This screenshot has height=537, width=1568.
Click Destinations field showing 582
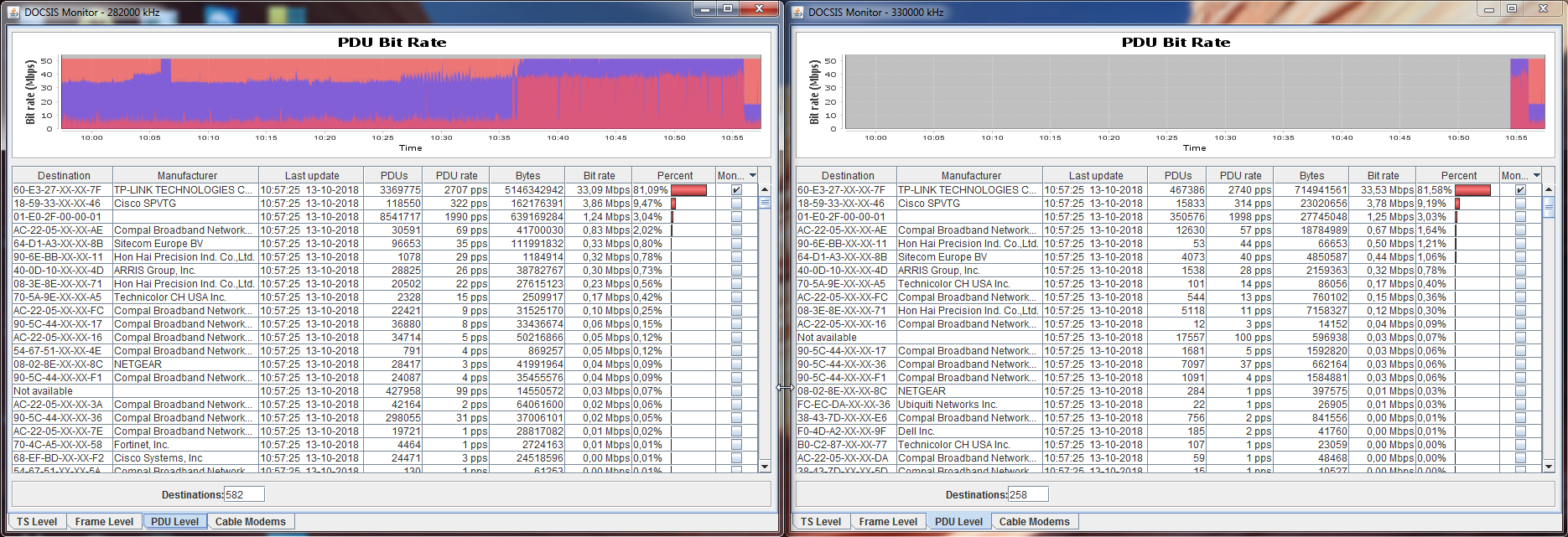[x=244, y=494]
